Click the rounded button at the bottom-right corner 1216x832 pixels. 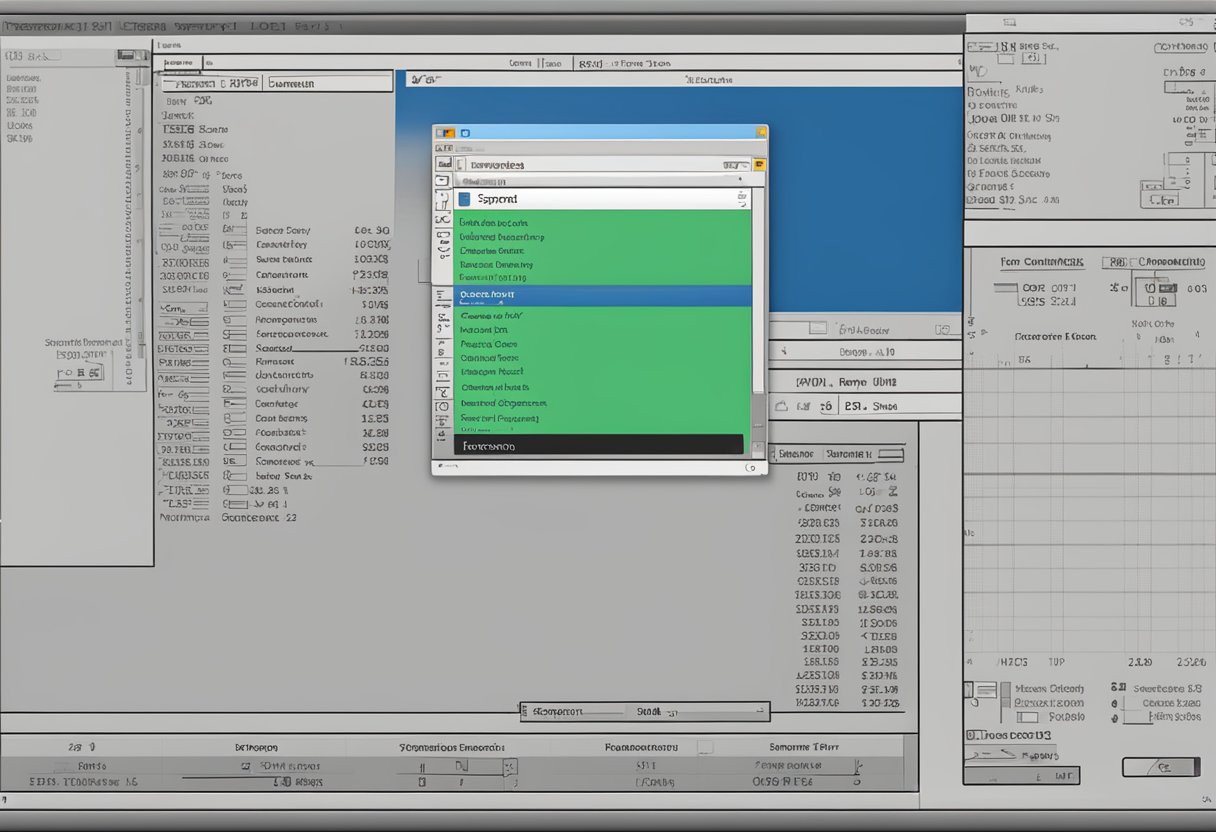pyautogui.click(x=1160, y=767)
